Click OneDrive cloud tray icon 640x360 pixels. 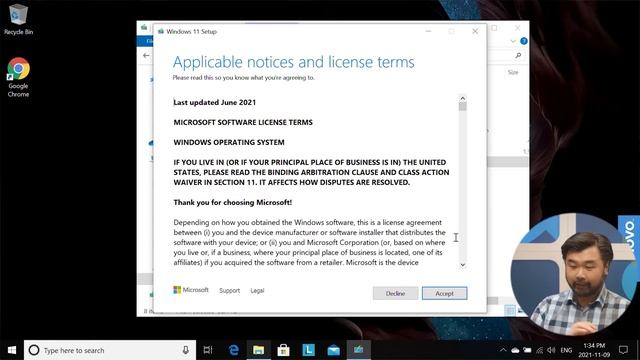515,350
